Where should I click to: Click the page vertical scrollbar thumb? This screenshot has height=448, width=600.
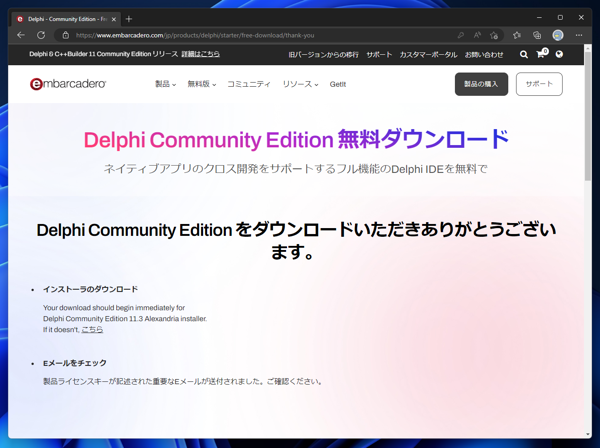[588, 115]
